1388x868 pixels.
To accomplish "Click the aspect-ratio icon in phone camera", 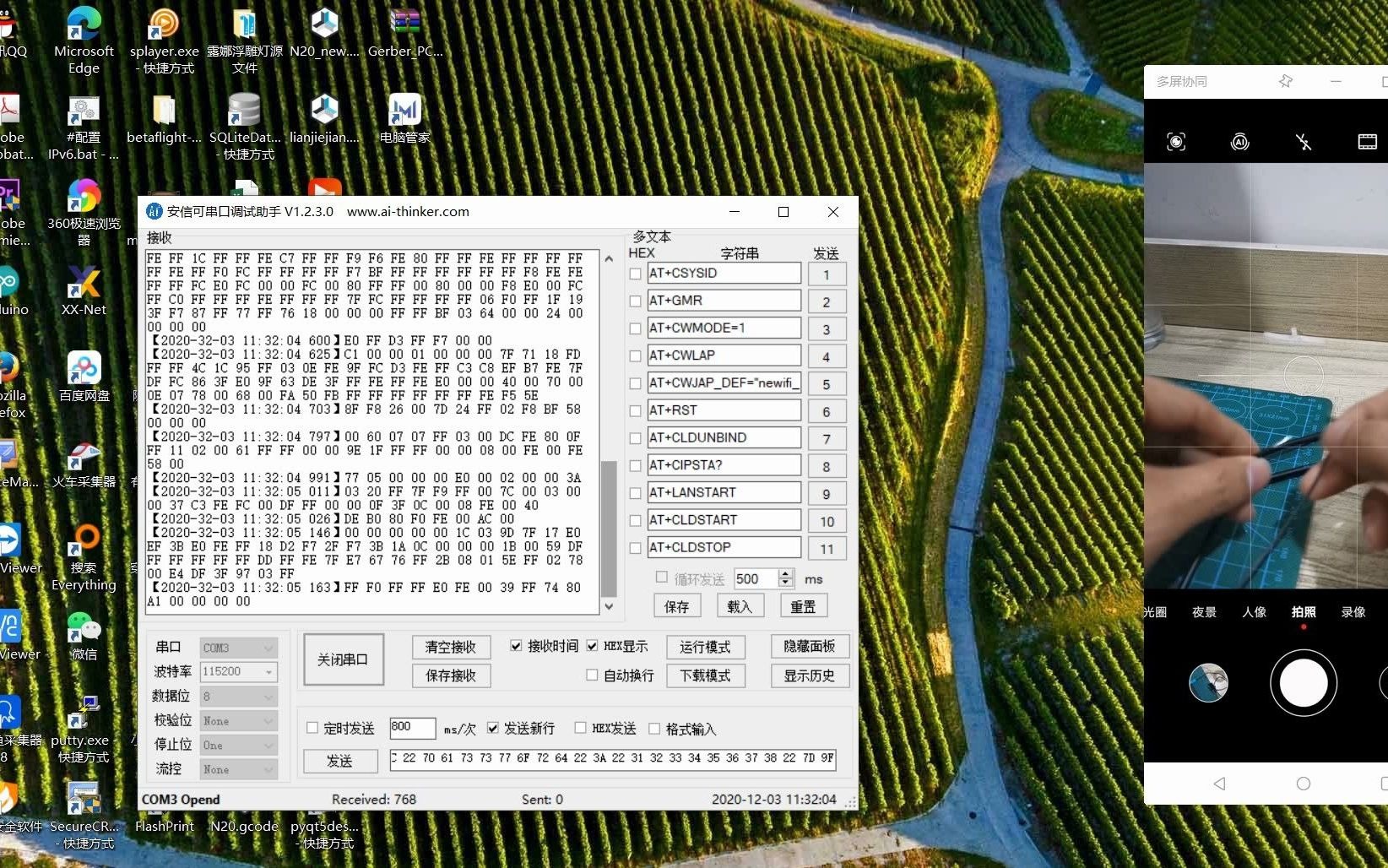I will [1367, 142].
